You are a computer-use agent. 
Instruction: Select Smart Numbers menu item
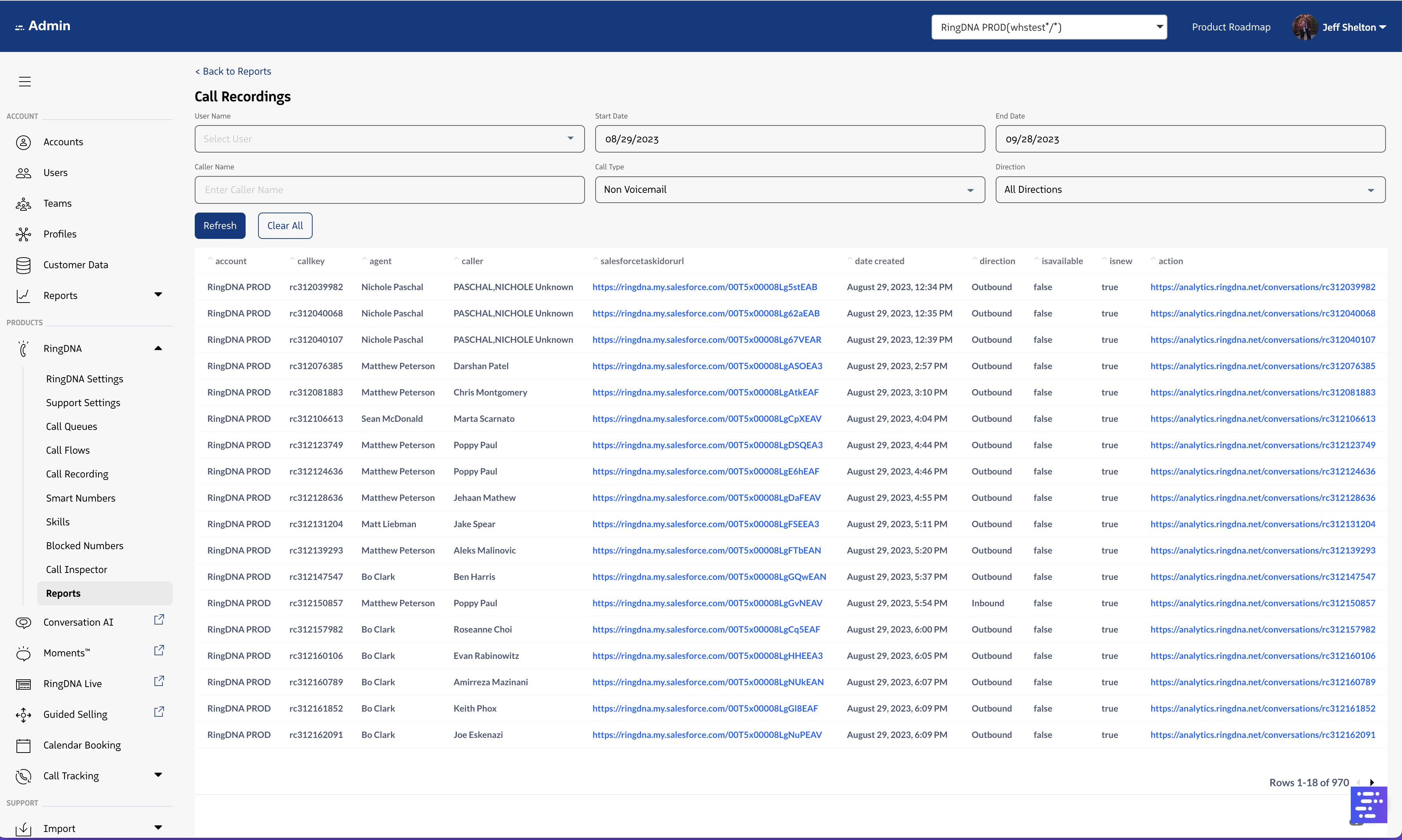pyautogui.click(x=81, y=498)
